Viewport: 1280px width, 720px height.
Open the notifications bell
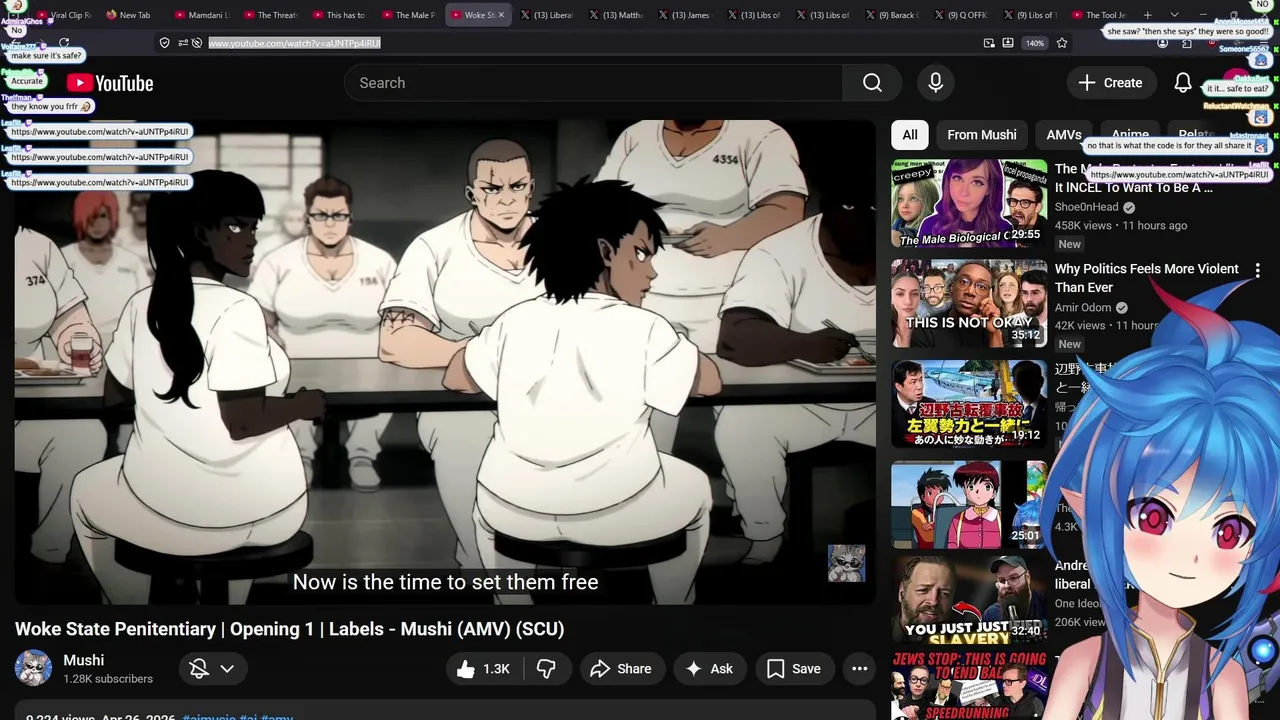click(x=1183, y=83)
